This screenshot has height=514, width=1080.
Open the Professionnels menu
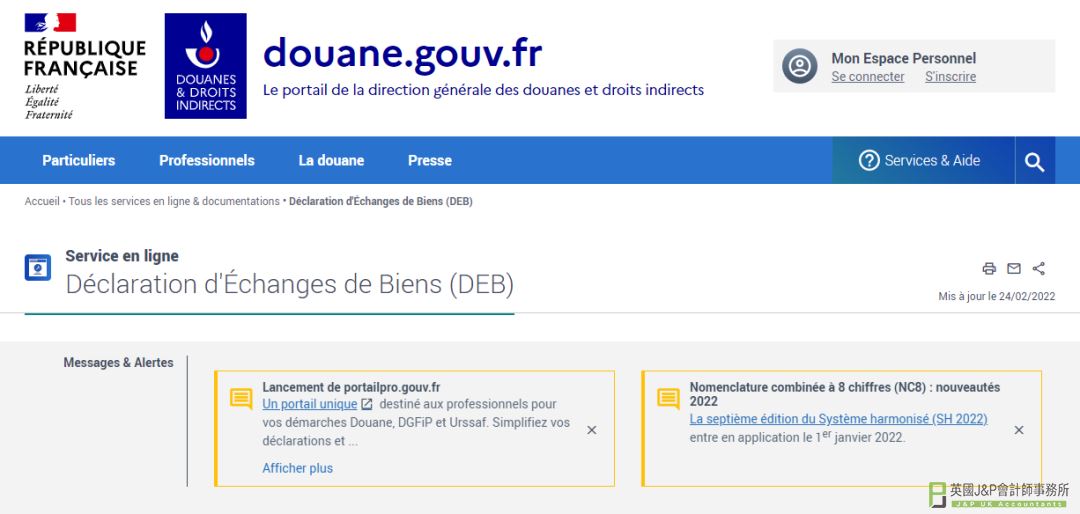click(x=207, y=161)
